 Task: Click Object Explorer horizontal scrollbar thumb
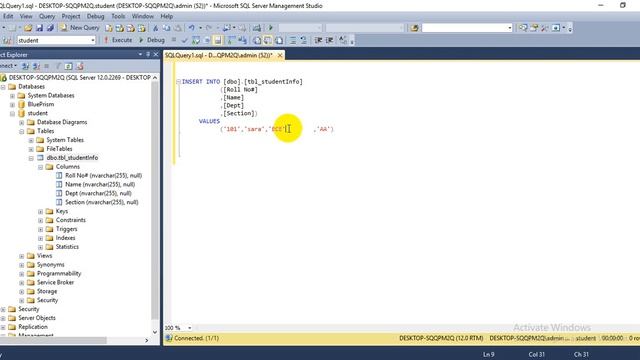[53, 340]
